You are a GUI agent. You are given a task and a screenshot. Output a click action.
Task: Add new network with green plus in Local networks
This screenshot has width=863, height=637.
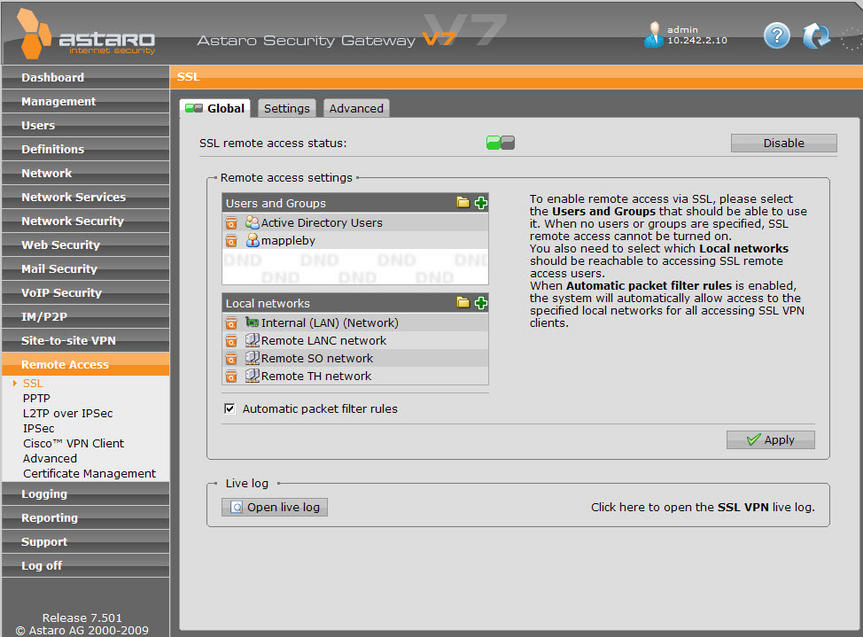480,303
